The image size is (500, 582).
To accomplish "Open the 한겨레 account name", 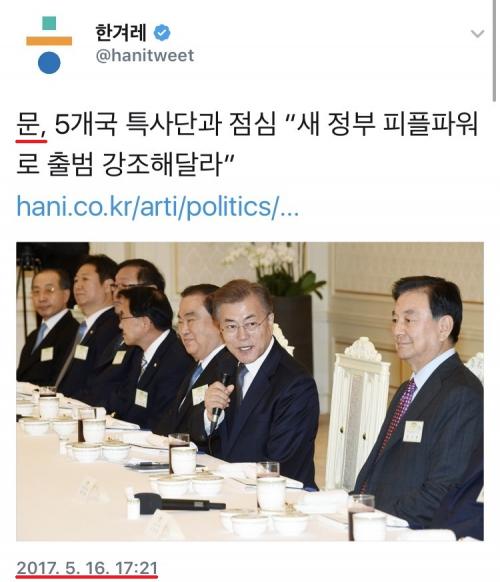I will tap(121, 33).
